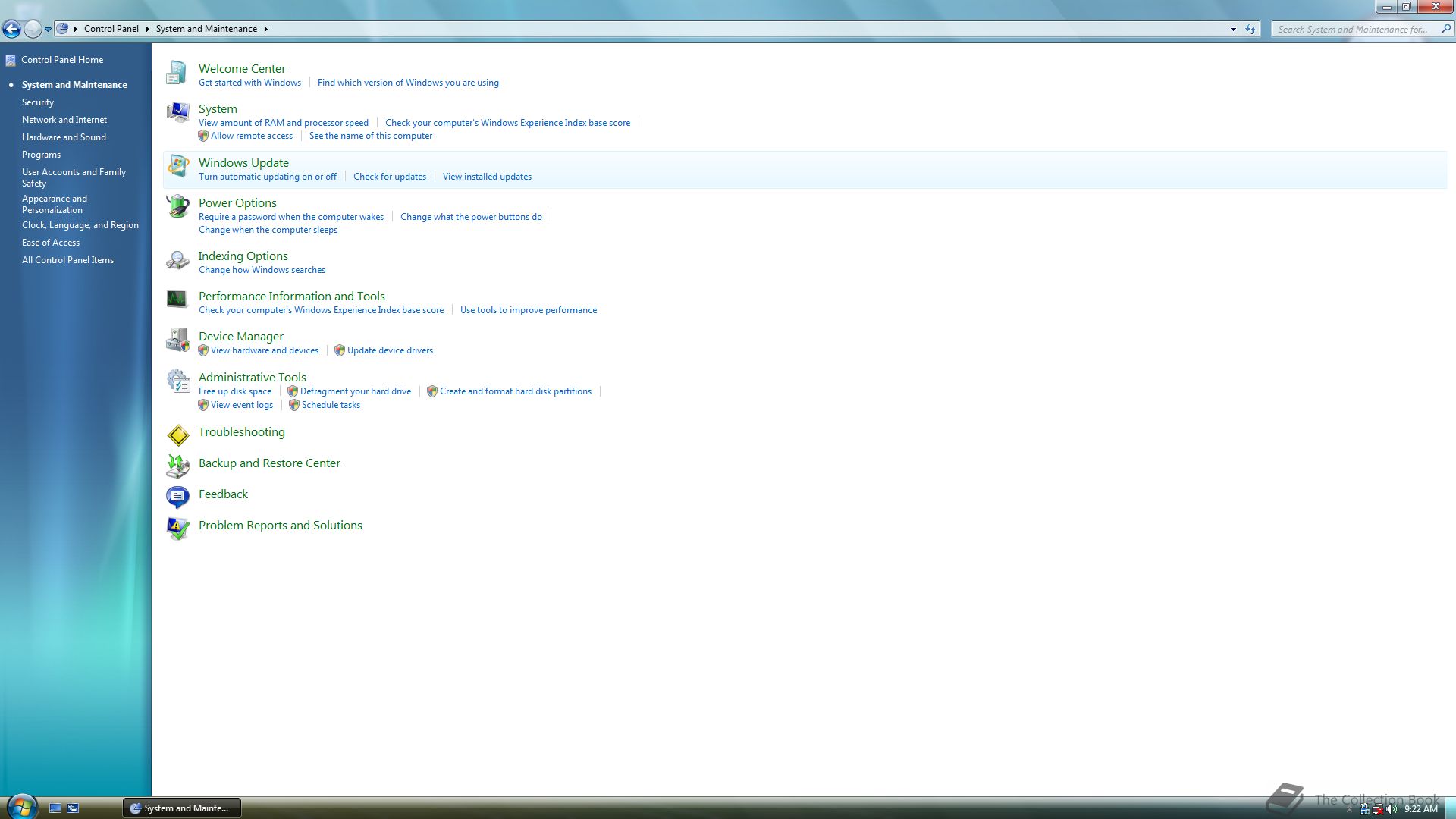Open the address bar history dropdown arrow
1456x819 pixels.
pos(1233,29)
